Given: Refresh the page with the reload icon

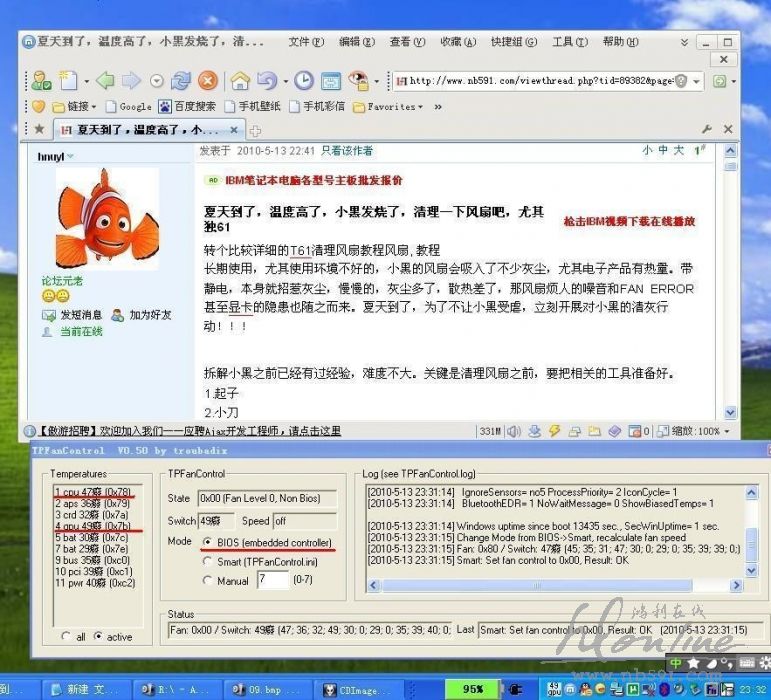Looking at the screenshot, I should [x=181, y=81].
